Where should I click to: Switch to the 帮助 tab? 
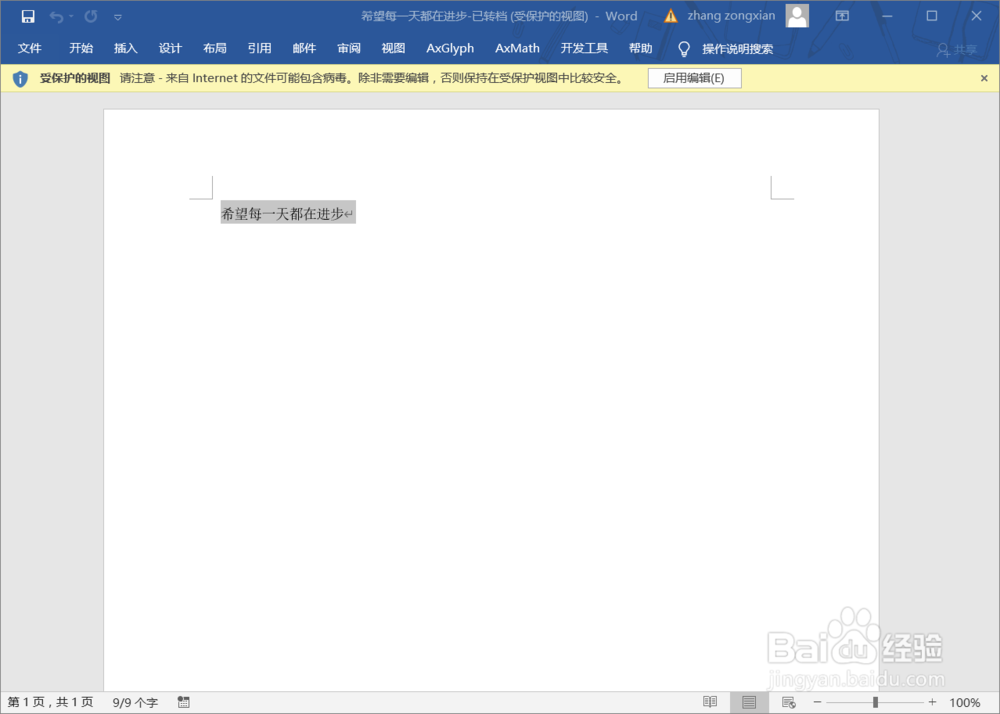tap(640, 48)
